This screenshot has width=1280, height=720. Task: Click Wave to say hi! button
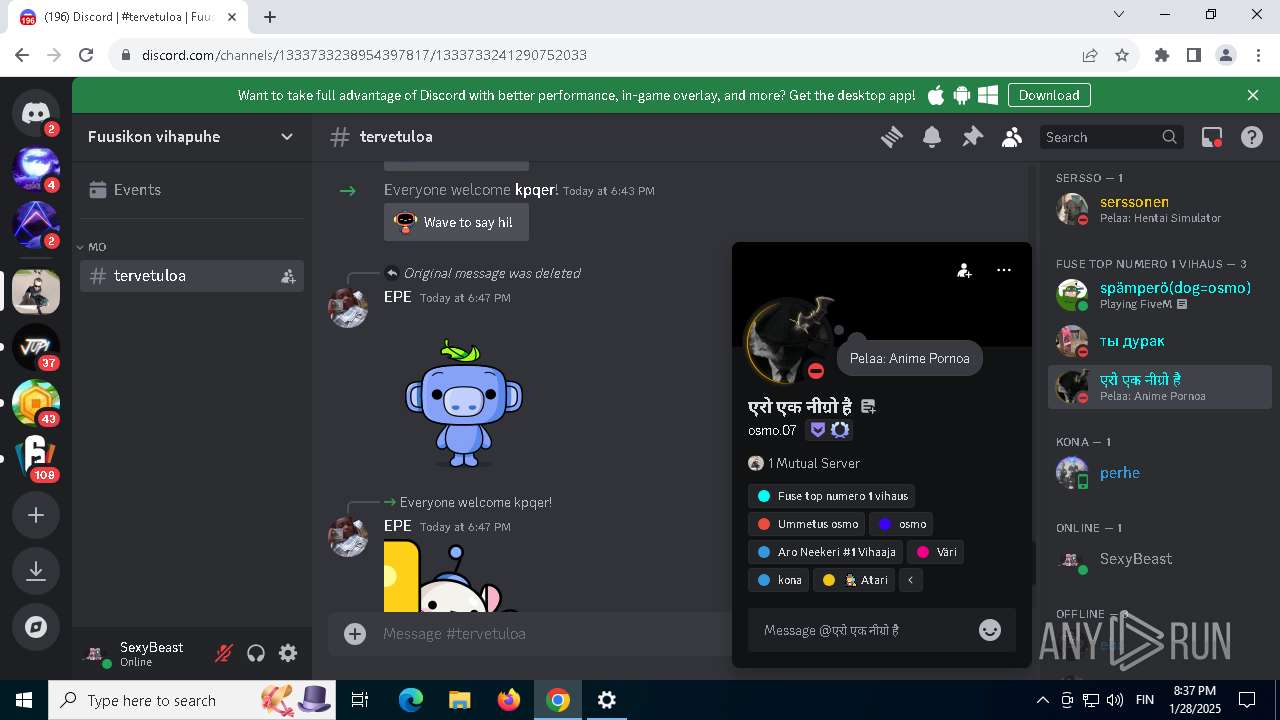(x=456, y=222)
